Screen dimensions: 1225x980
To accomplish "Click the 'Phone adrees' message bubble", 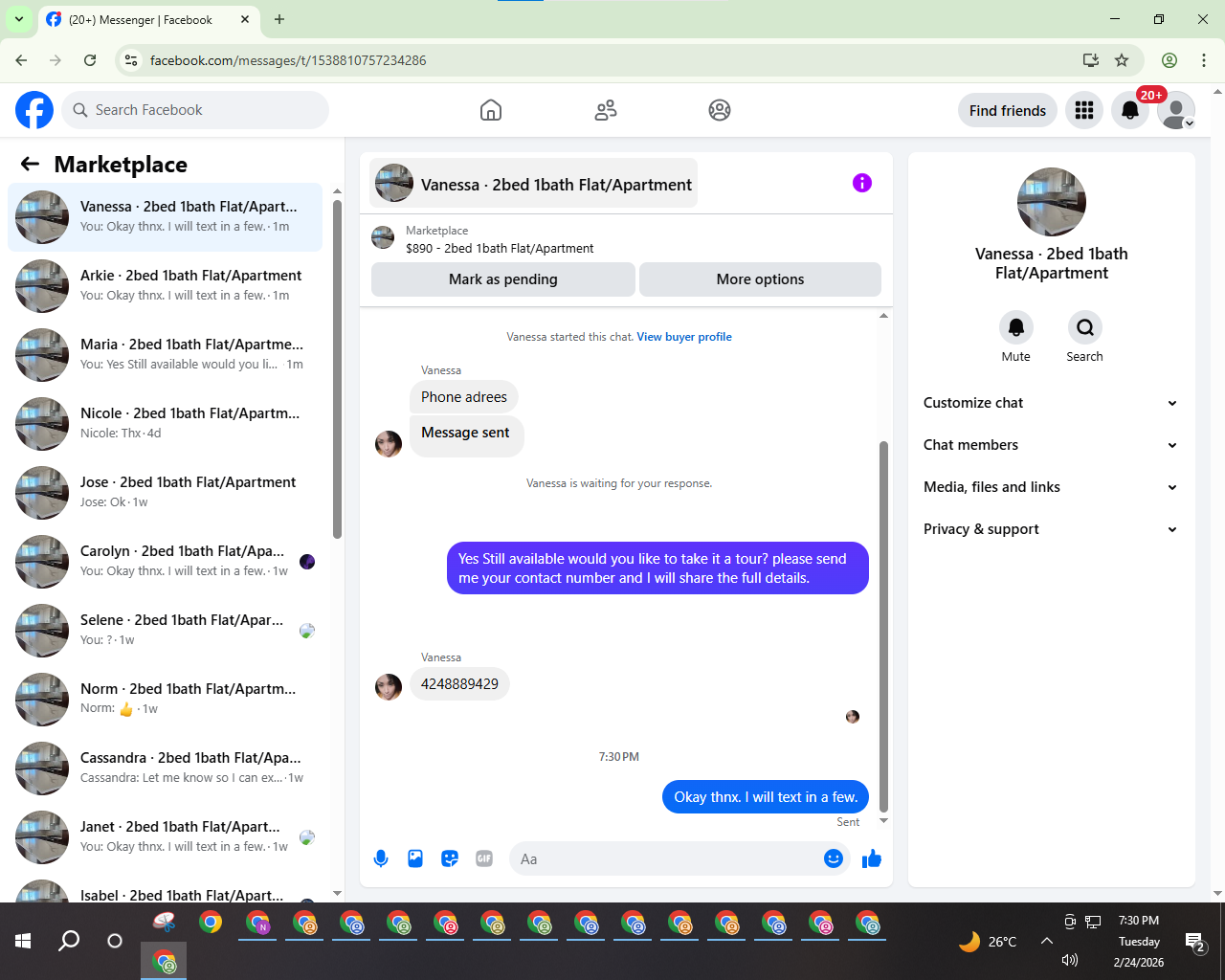I will [x=464, y=397].
